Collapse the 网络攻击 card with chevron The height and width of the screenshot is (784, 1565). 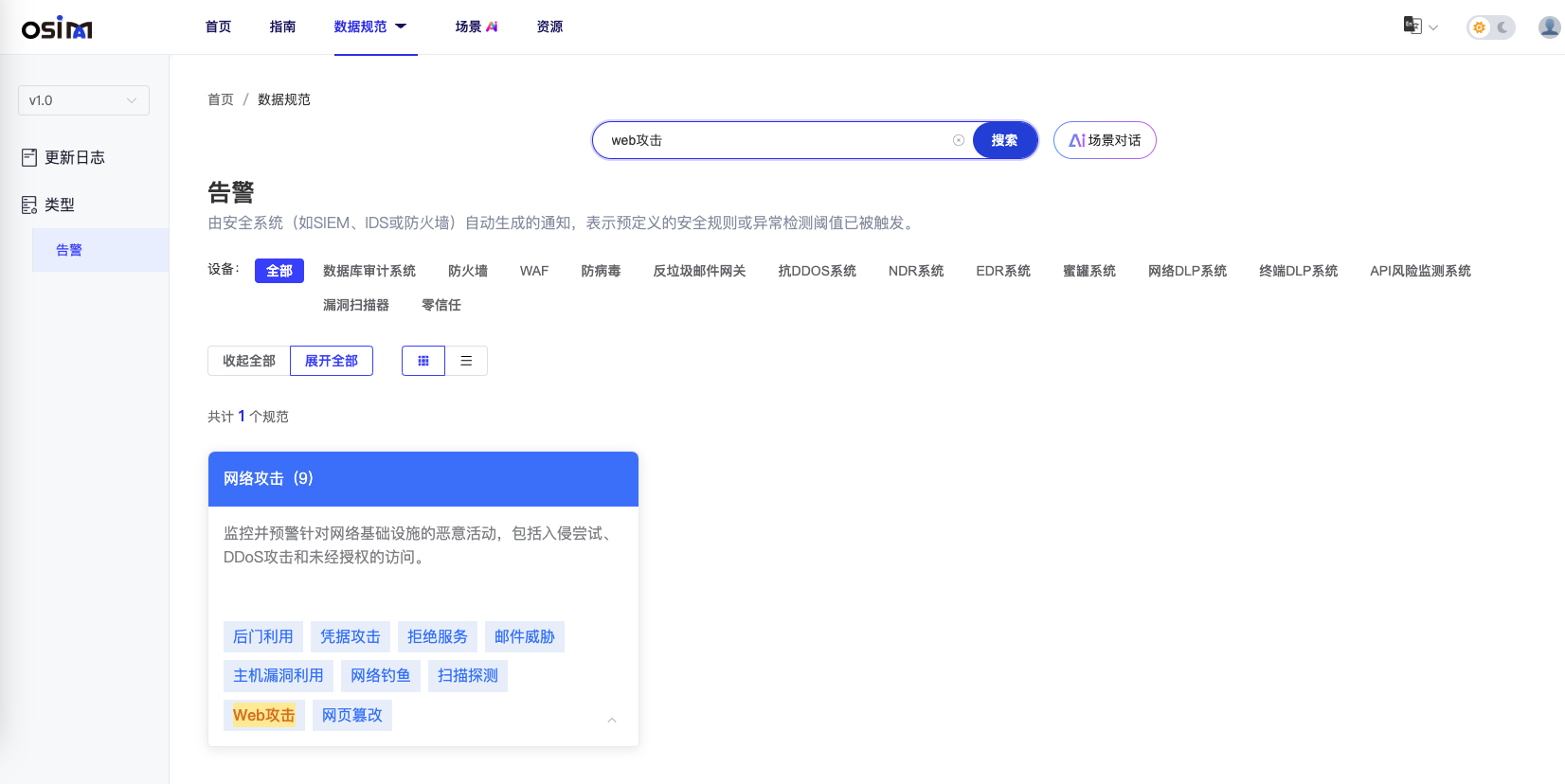(612, 721)
